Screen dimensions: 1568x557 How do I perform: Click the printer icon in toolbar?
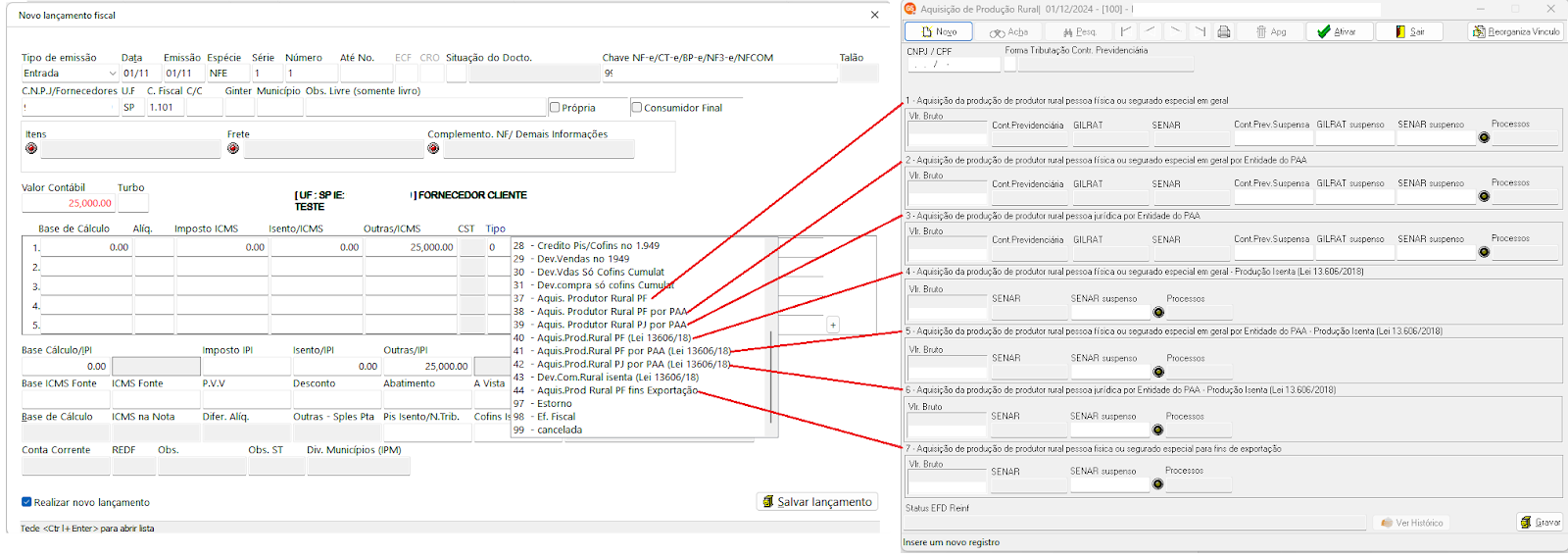(1224, 31)
